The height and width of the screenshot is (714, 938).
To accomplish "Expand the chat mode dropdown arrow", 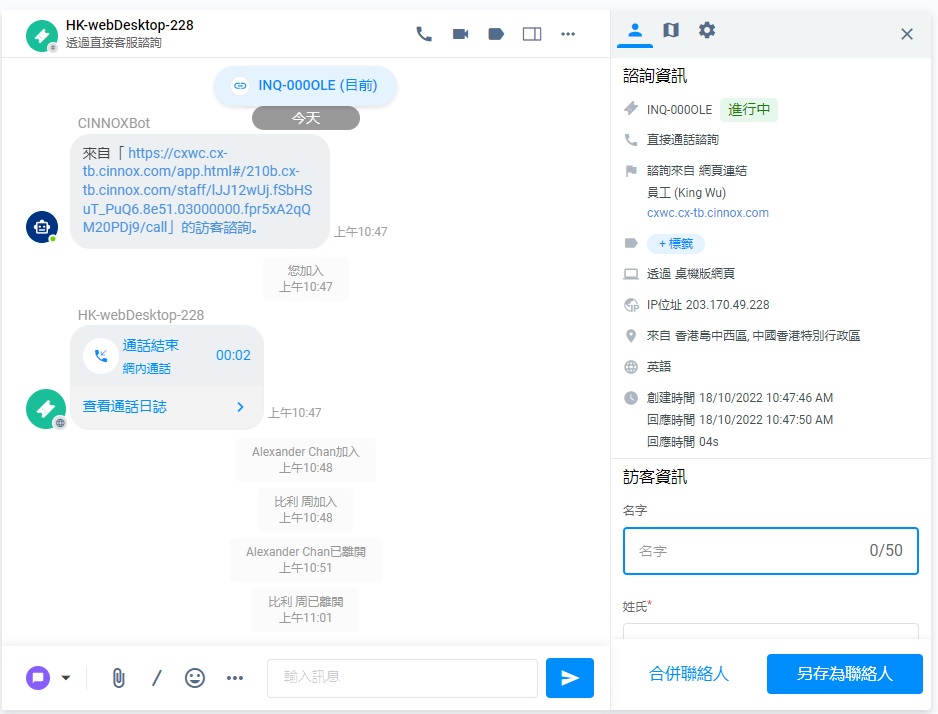I will (66, 678).
